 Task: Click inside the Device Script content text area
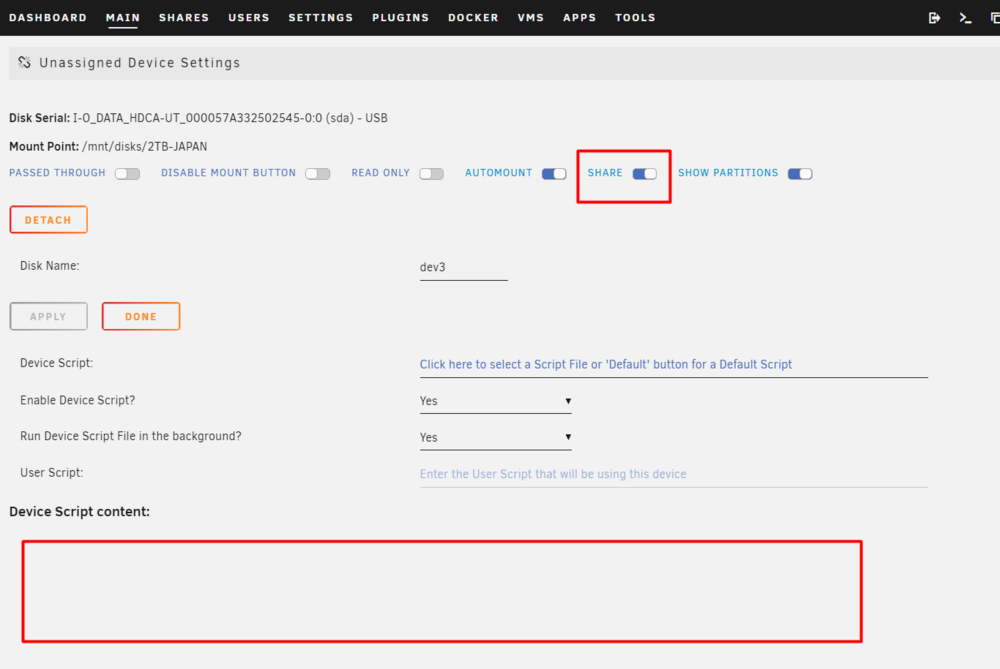pos(442,591)
